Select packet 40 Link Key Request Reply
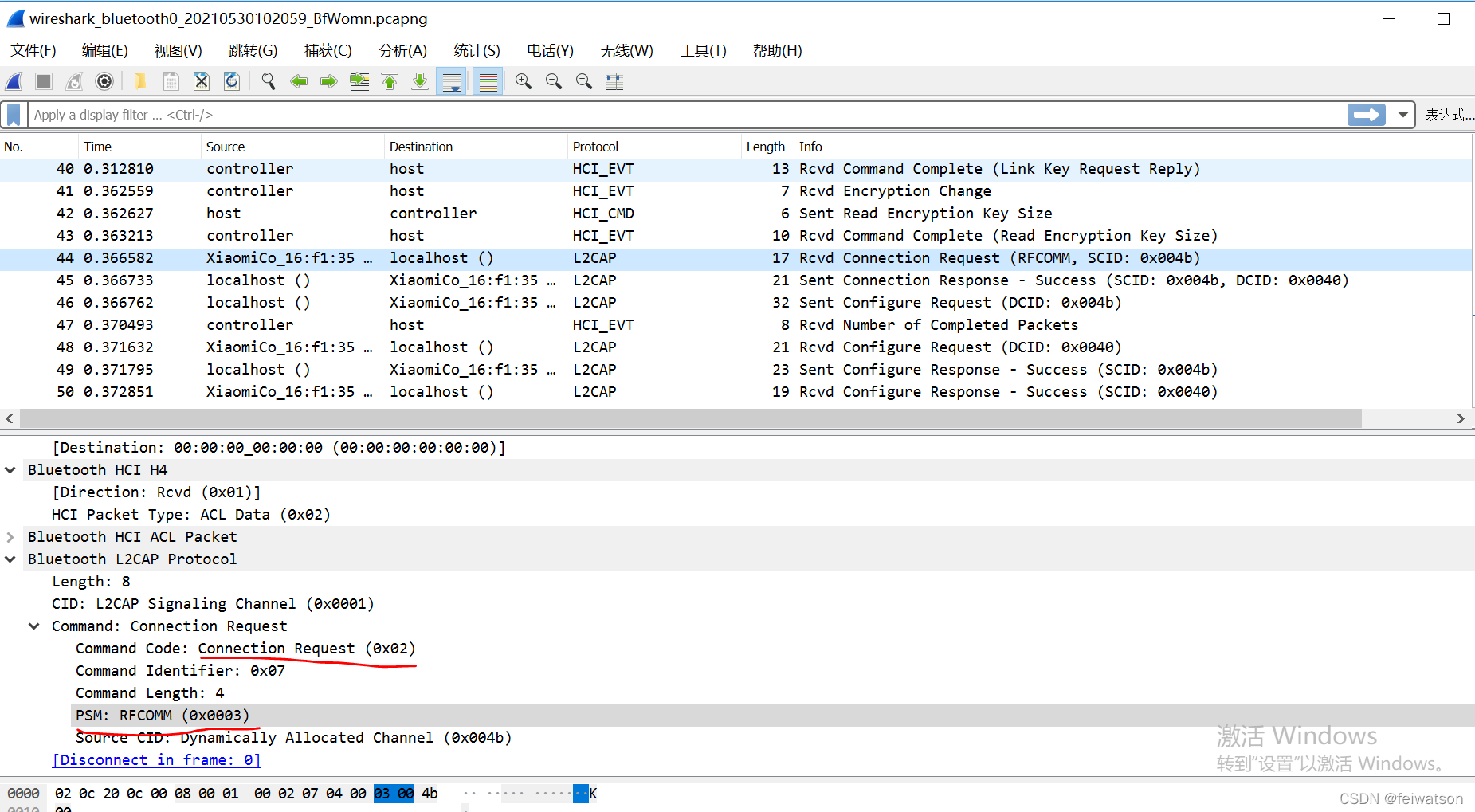The width and height of the screenshot is (1475, 812). tap(736, 169)
